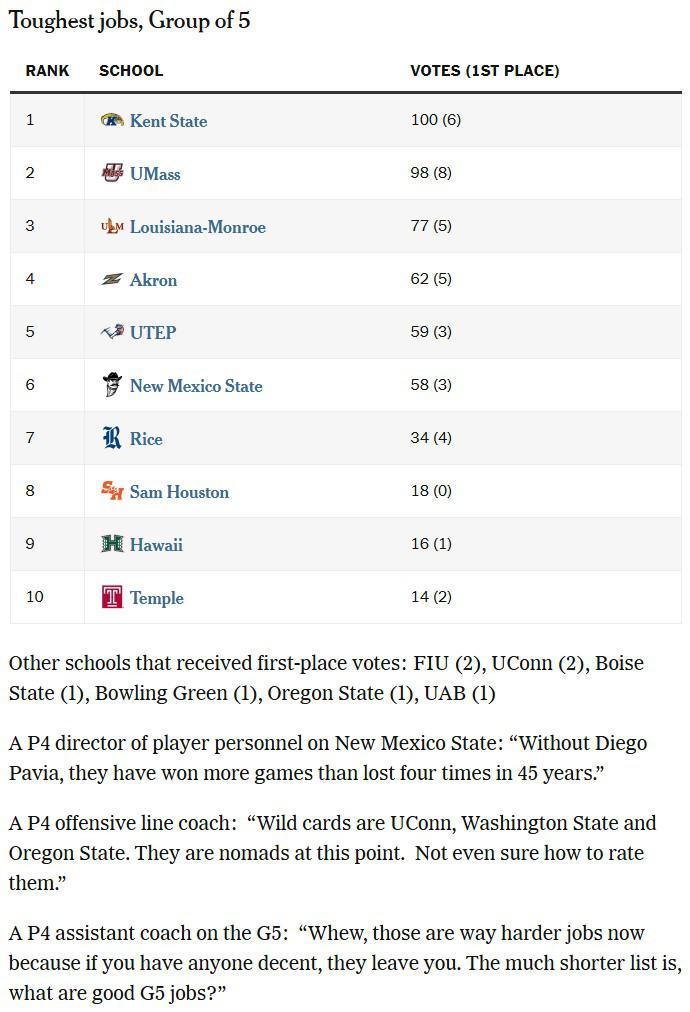Open the Sam Houston link
Screen dimensions: 690x1012
pyautogui.click(x=179, y=492)
